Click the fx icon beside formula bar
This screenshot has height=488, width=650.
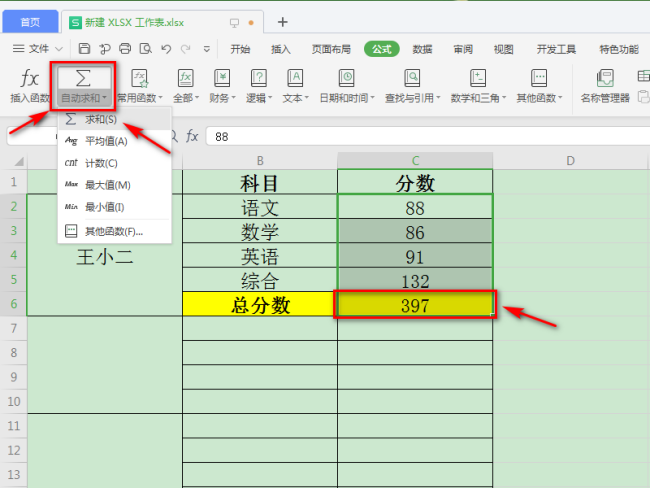(x=192, y=136)
